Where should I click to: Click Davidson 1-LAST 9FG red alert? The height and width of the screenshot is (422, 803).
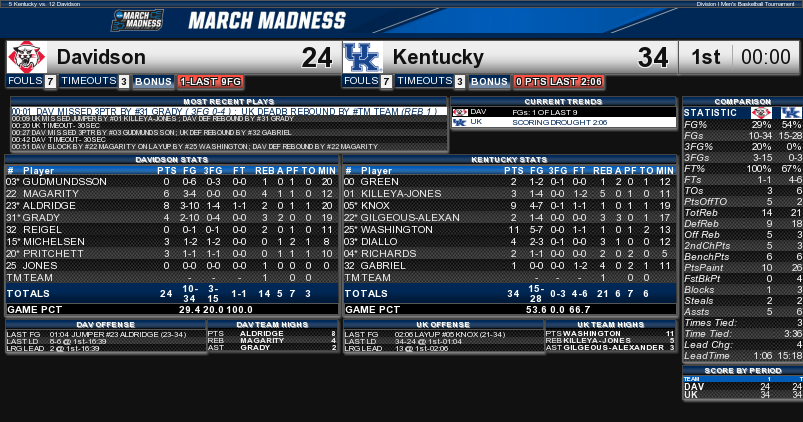pos(210,81)
